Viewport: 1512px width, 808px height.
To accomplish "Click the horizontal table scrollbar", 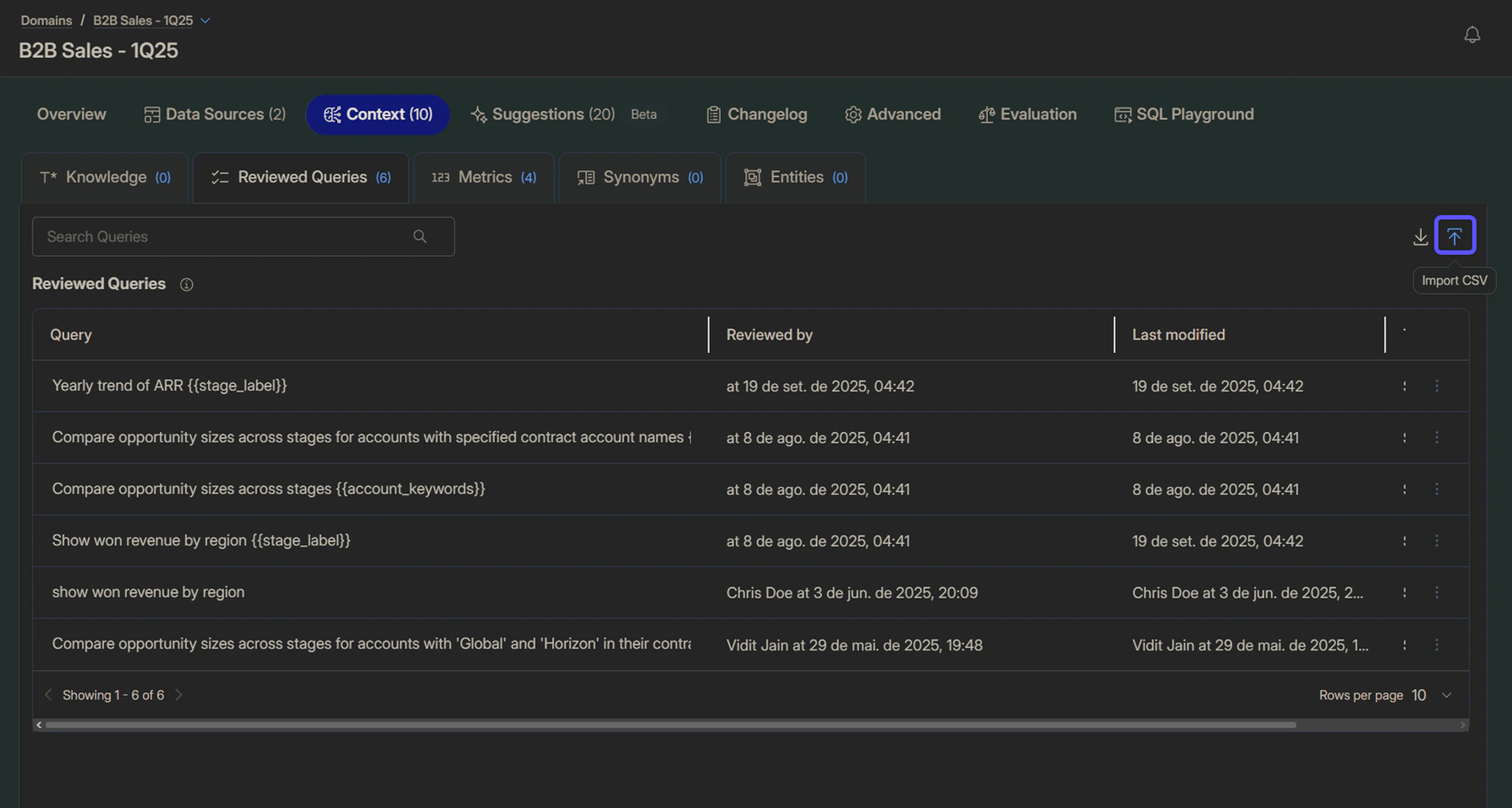I will click(x=670, y=725).
